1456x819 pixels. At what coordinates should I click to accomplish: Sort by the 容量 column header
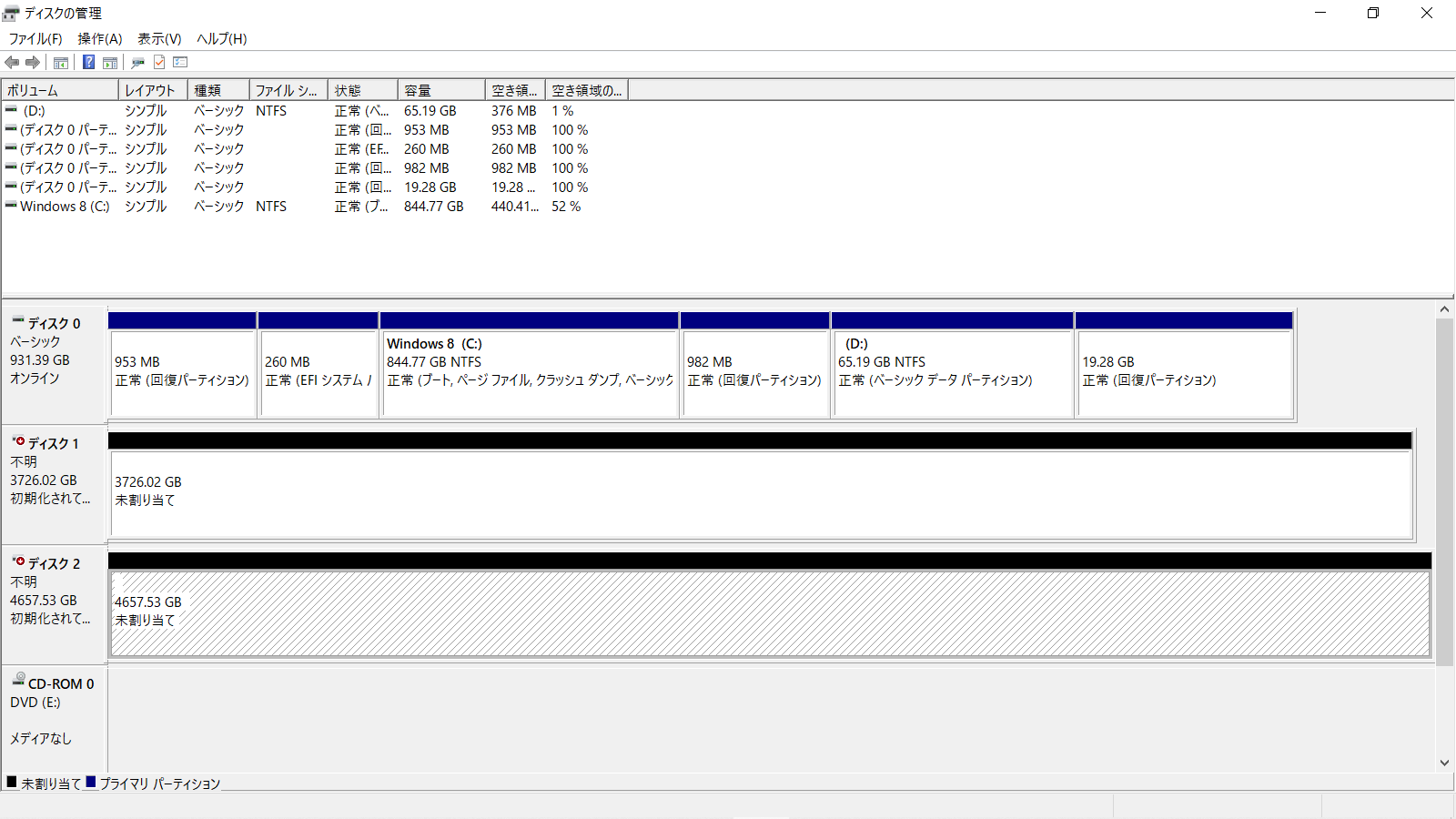point(440,90)
